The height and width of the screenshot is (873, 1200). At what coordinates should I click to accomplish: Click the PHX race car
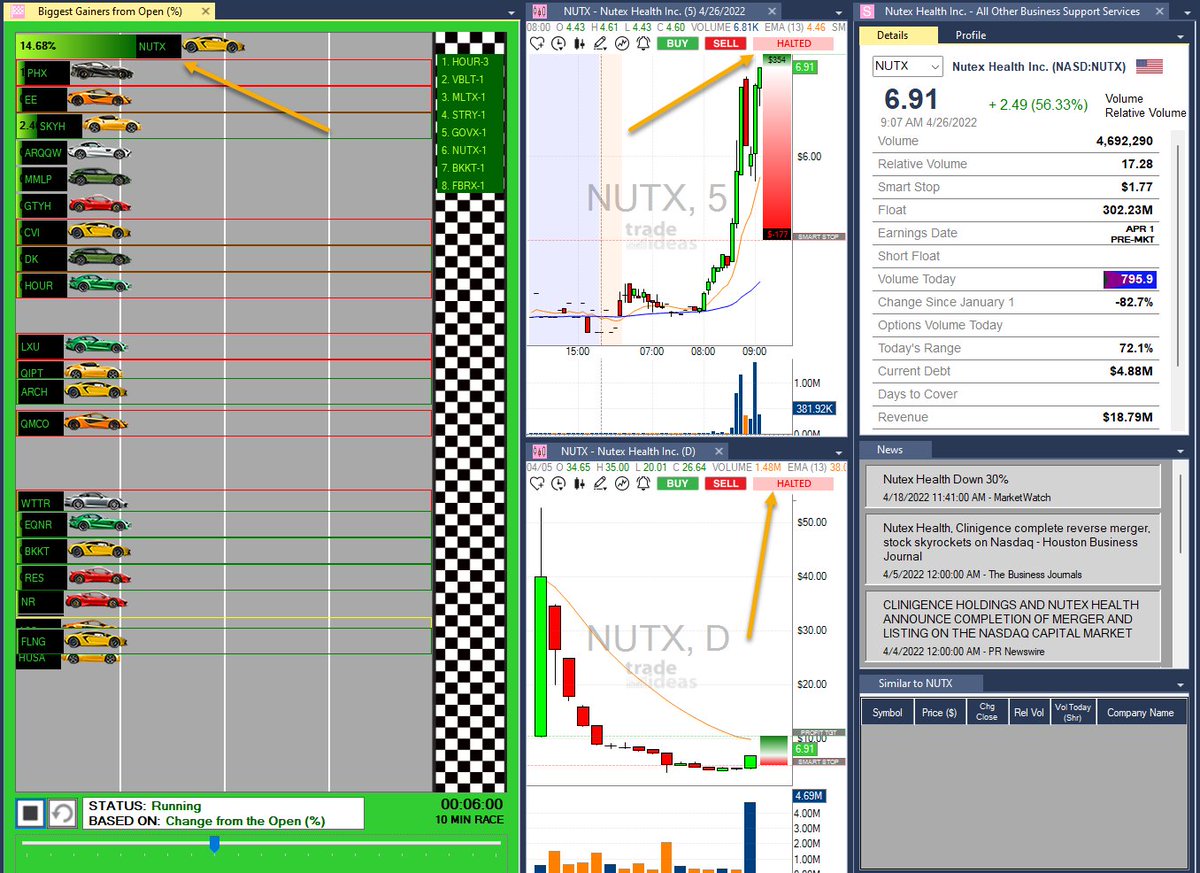click(102, 73)
